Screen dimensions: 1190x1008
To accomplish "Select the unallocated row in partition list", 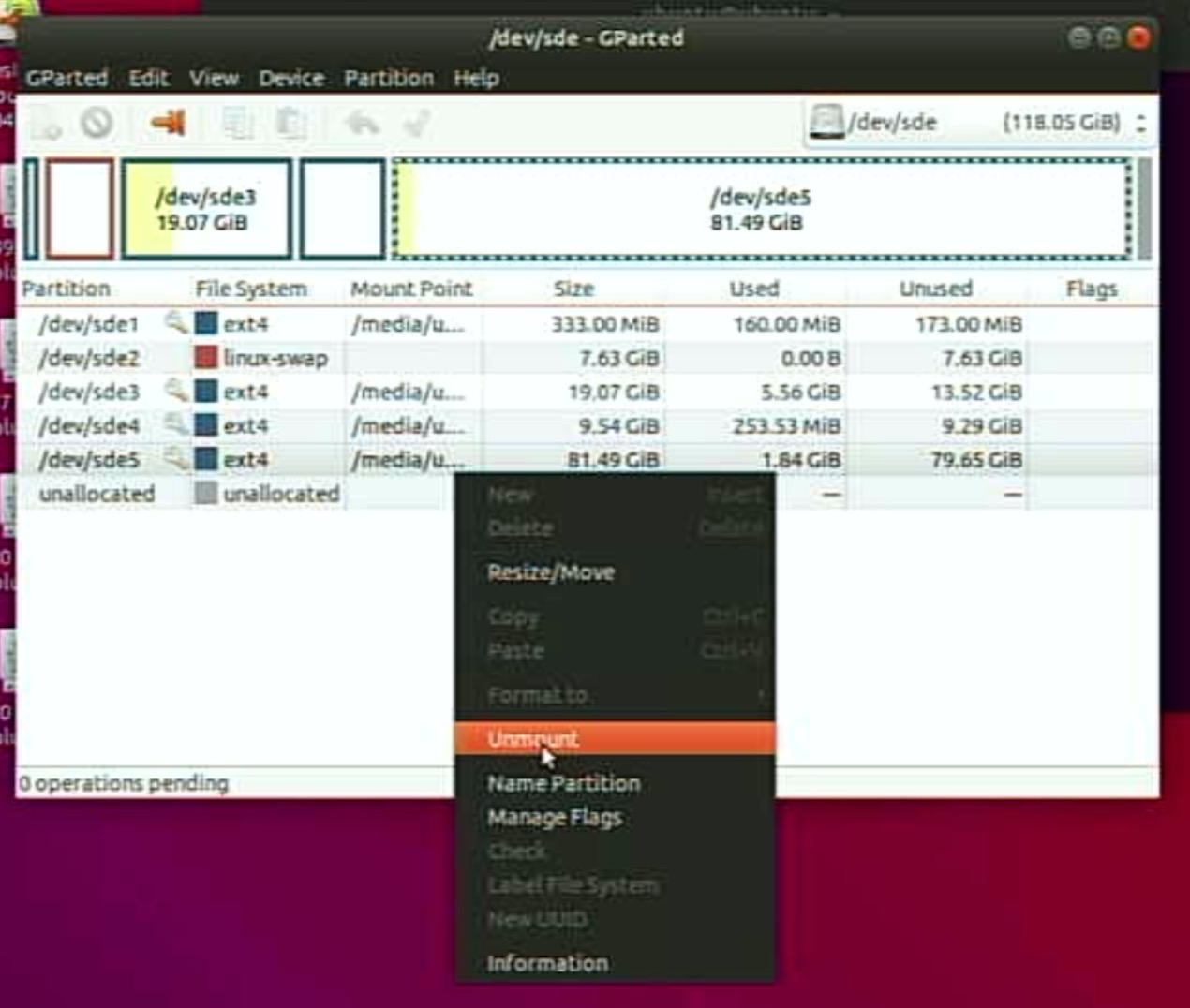I will click(x=587, y=494).
